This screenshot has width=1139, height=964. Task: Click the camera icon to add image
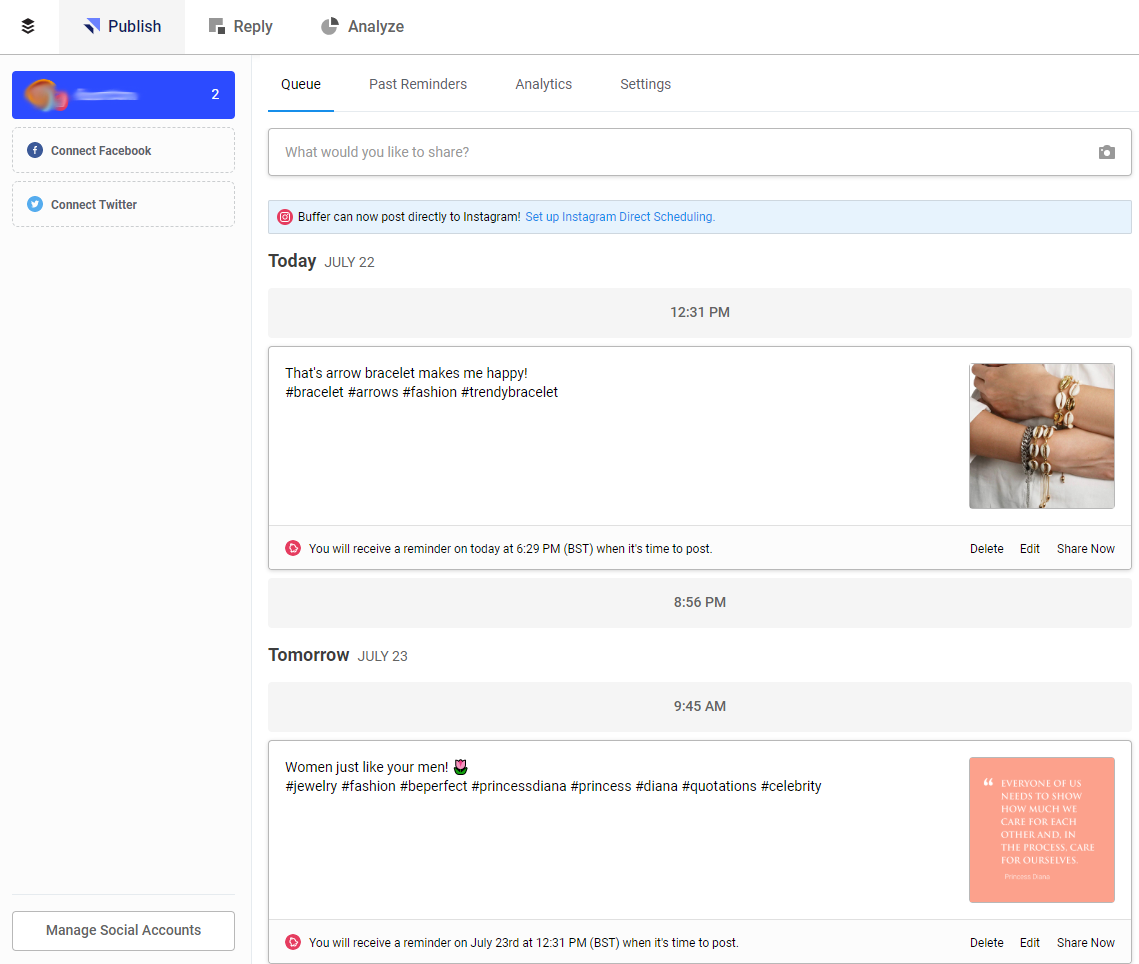tap(1106, 152)
